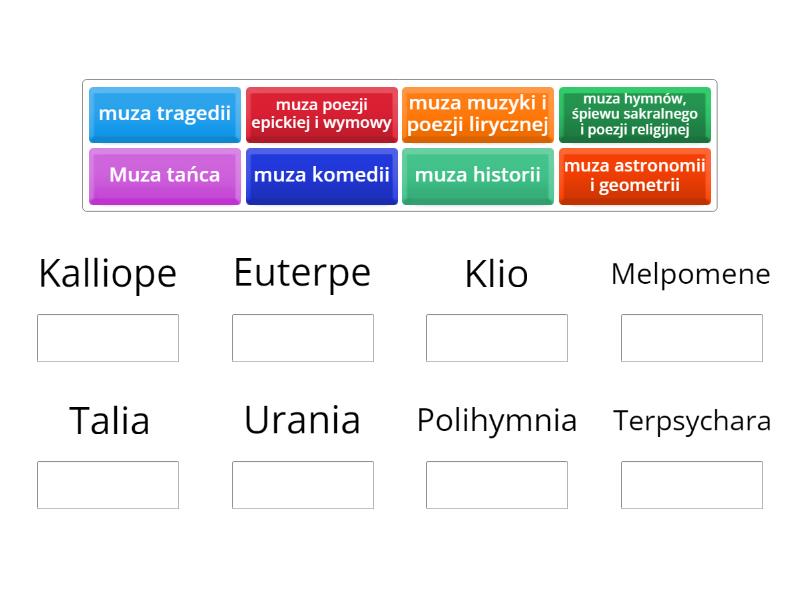Pick the 'muza muzyki i poezji lirycznej' tile

click(478, 112)
